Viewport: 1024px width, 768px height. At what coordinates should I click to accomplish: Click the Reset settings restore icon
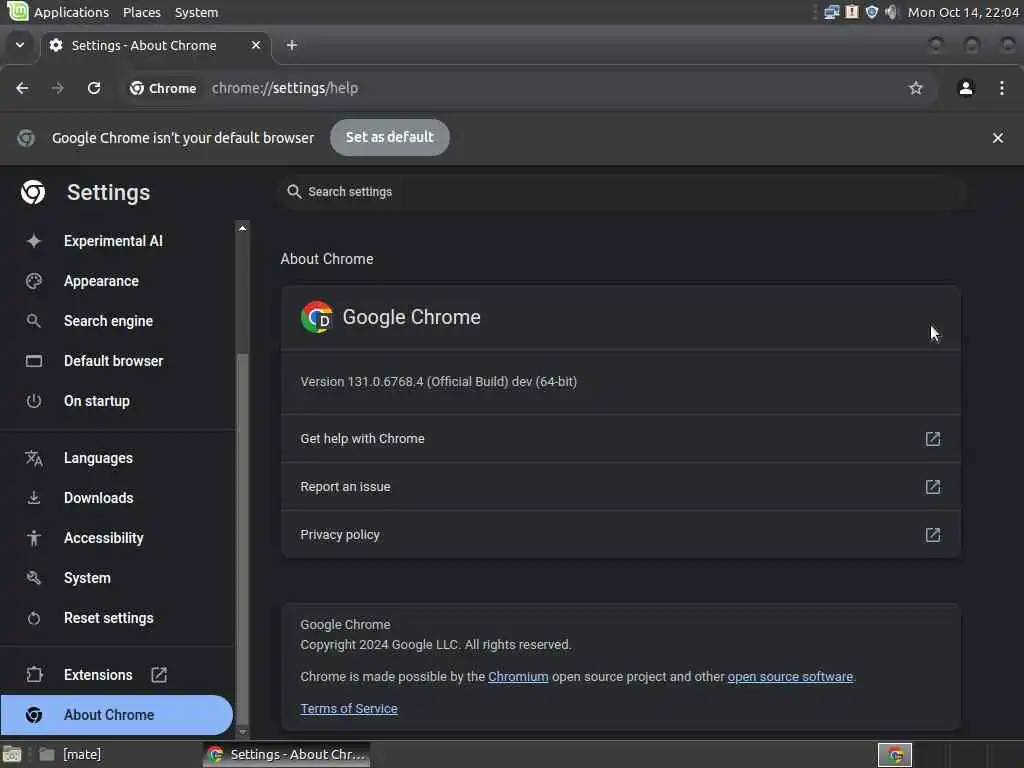coord(34,618)
